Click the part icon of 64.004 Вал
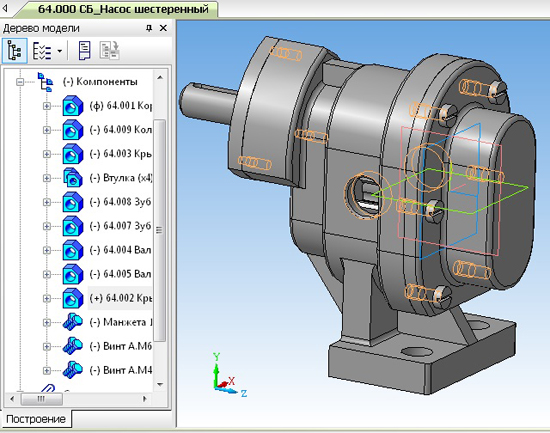 73,250
